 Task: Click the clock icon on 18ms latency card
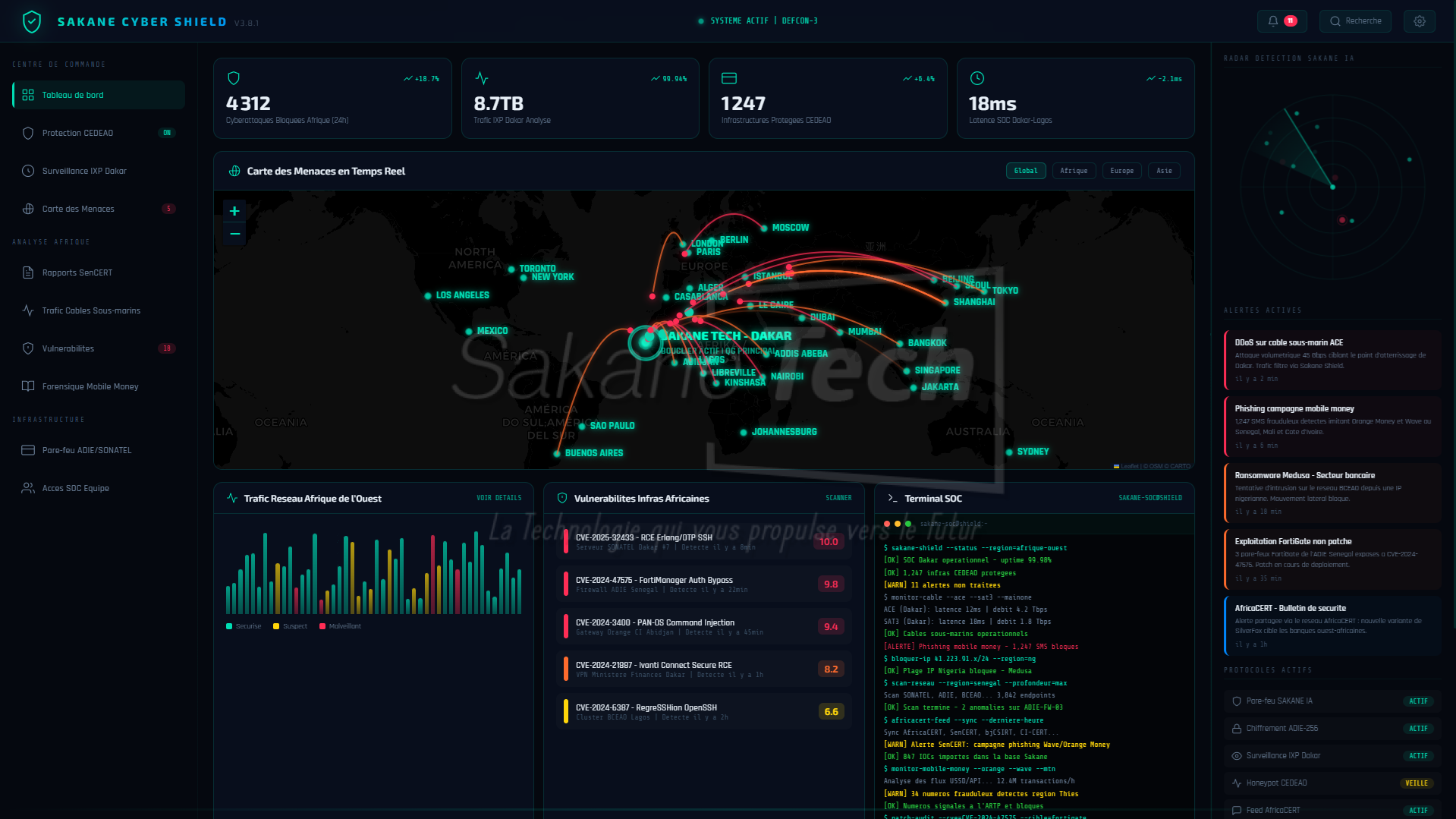click(x=977, y=78)
